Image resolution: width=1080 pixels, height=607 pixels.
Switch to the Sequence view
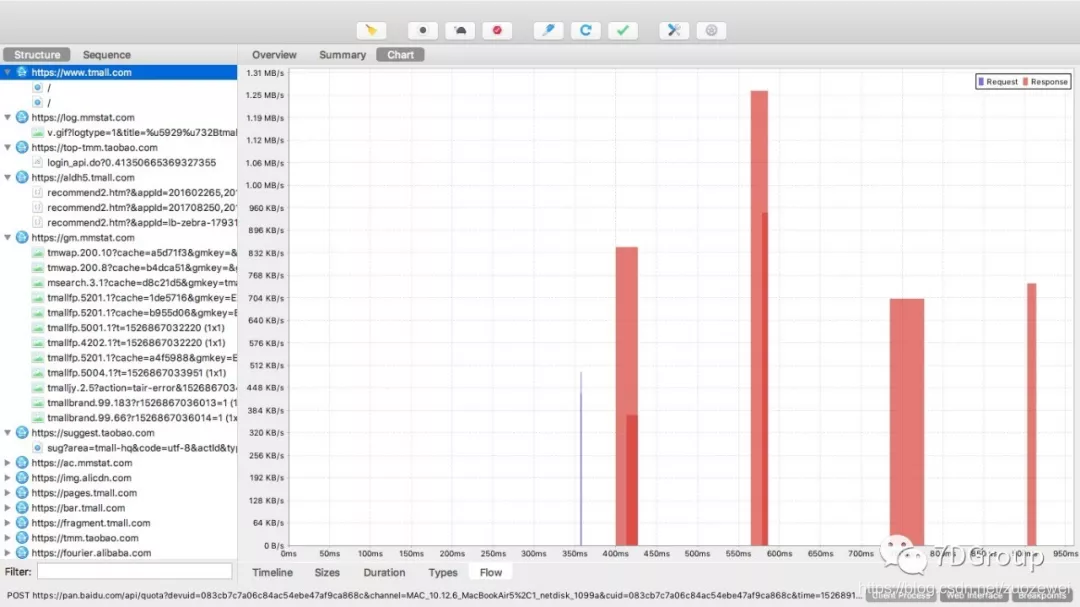tap(107, 54)
